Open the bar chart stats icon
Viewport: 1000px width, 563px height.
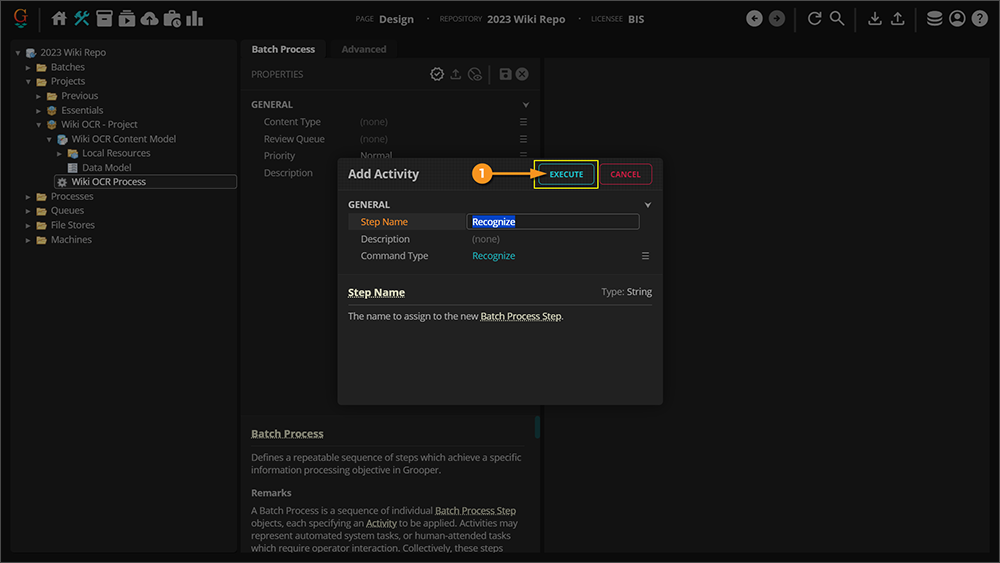[x=194, y=19]
